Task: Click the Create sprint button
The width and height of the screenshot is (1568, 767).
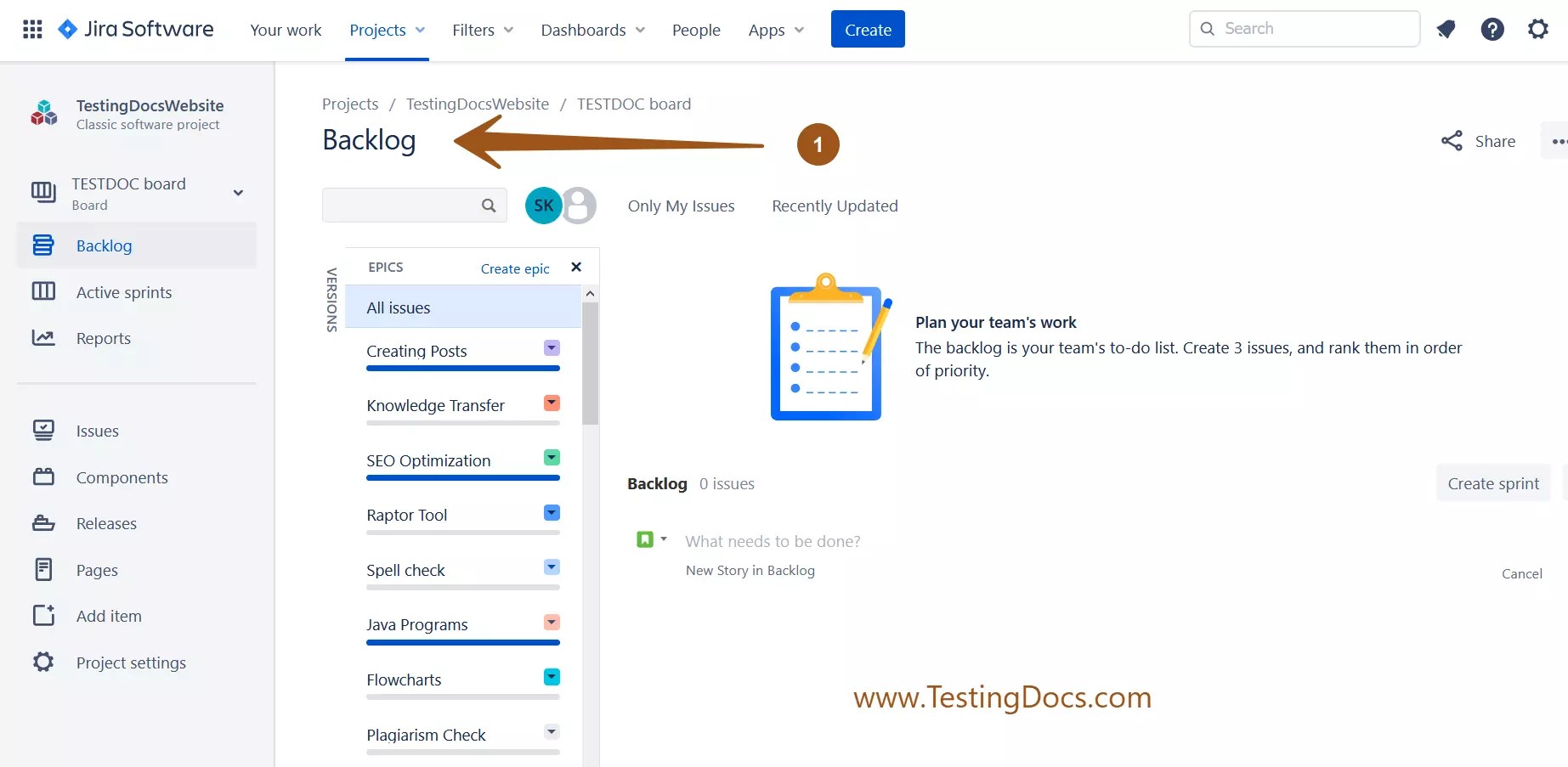Action: click(x=1493, y=483)
